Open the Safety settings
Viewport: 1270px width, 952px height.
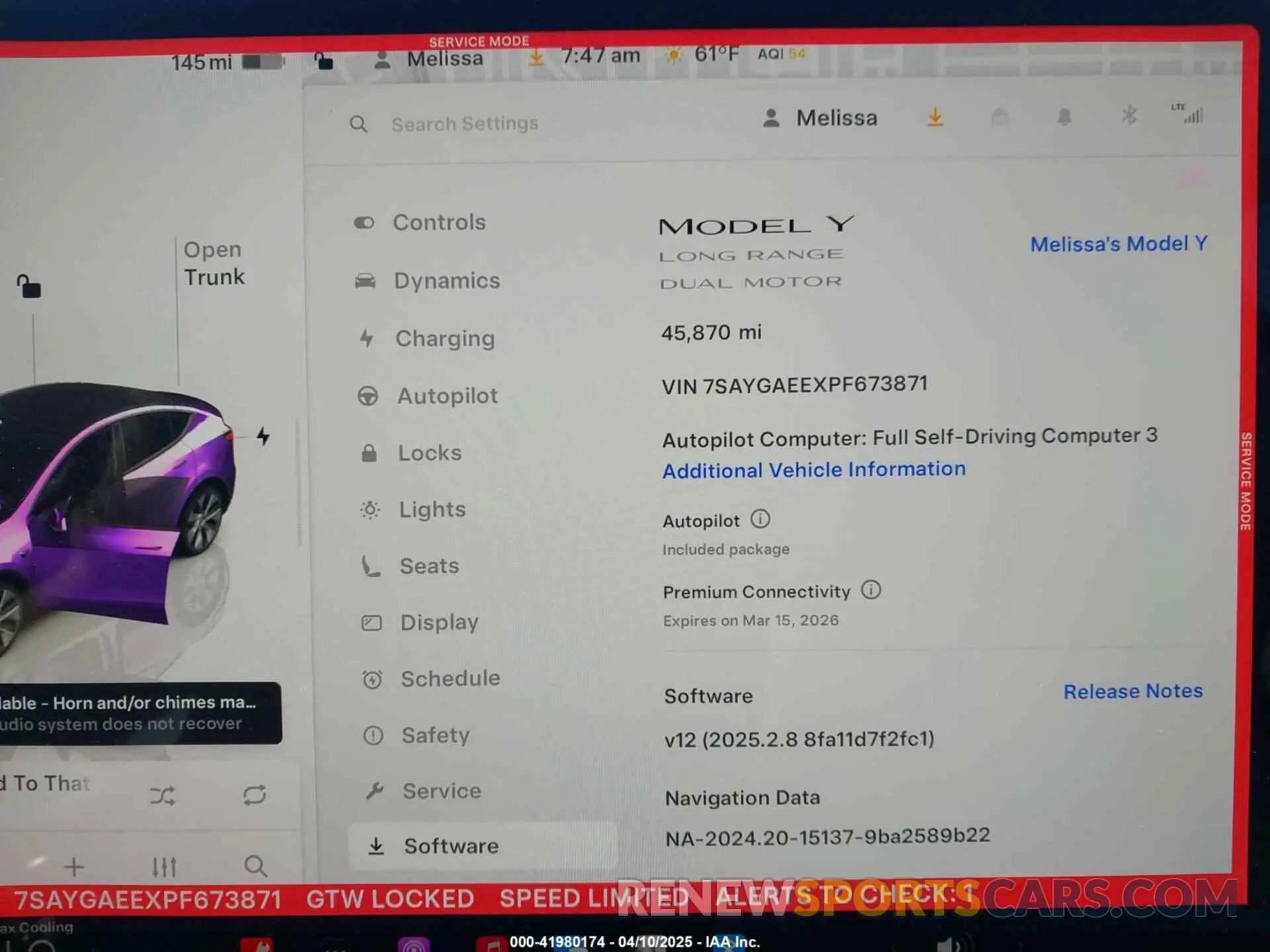pos(417,735)
